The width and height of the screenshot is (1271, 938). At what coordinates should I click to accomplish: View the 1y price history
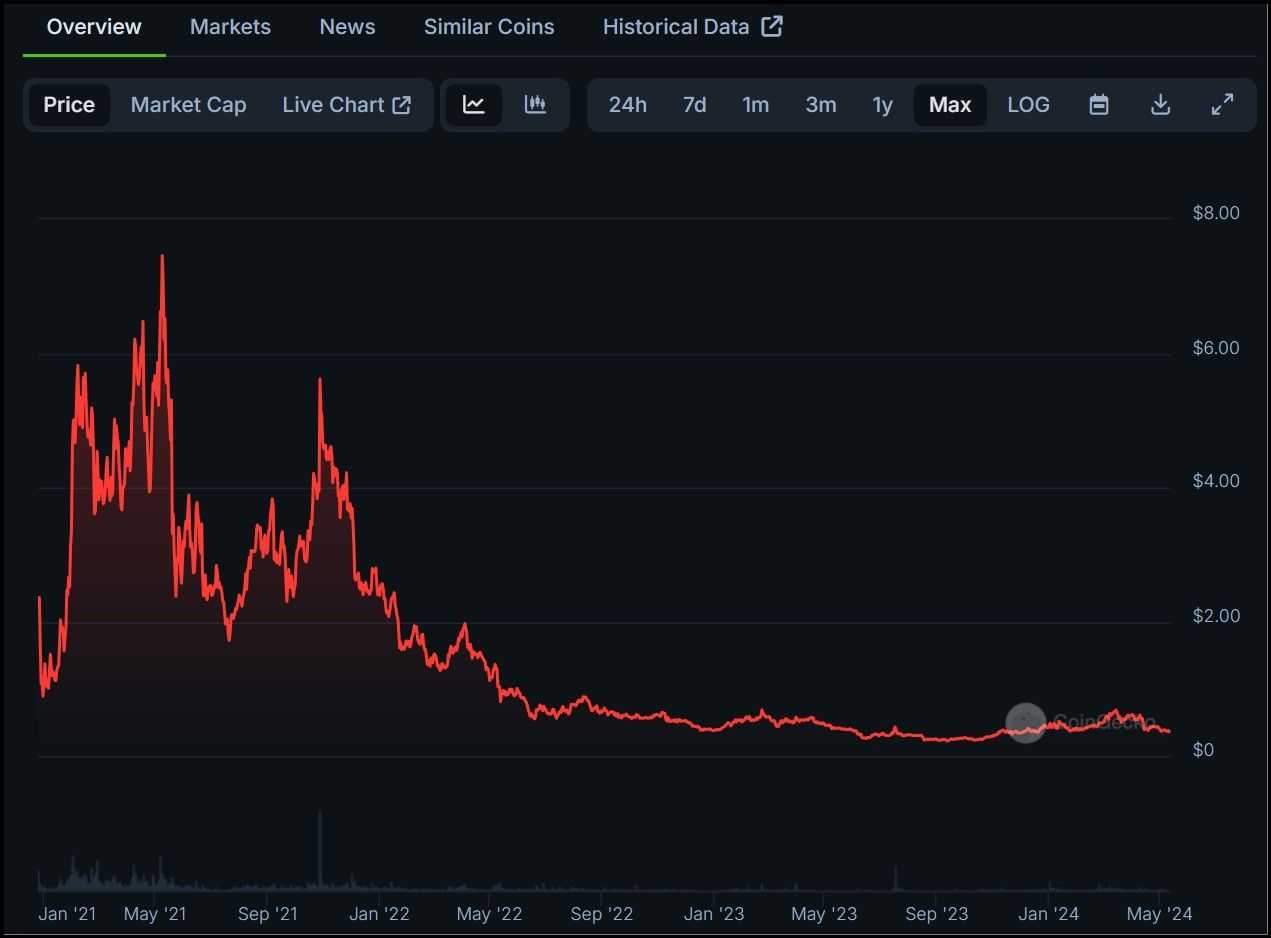[882, 104]
